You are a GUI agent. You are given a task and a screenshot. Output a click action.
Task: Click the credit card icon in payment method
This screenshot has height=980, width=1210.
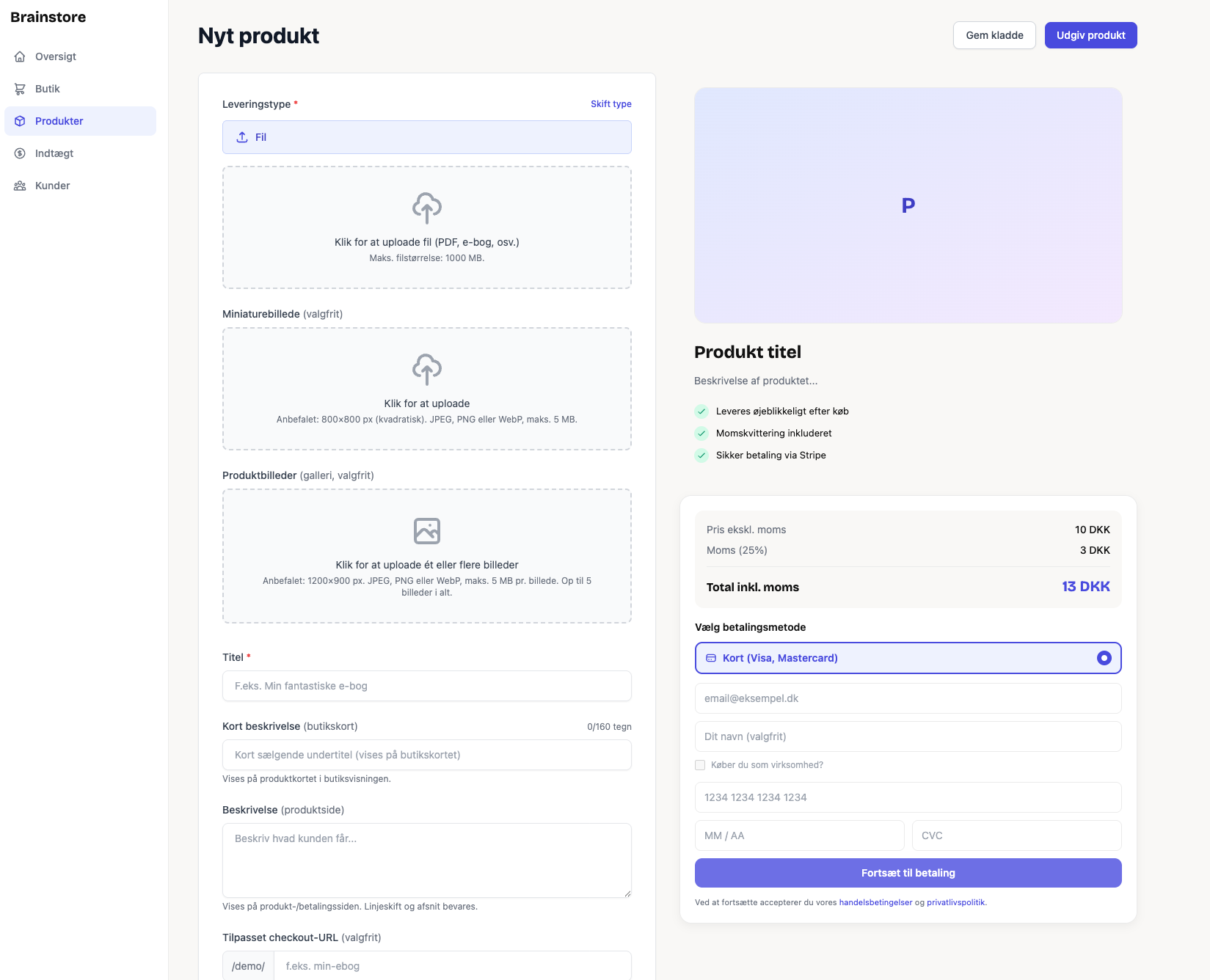click(711, 658)
